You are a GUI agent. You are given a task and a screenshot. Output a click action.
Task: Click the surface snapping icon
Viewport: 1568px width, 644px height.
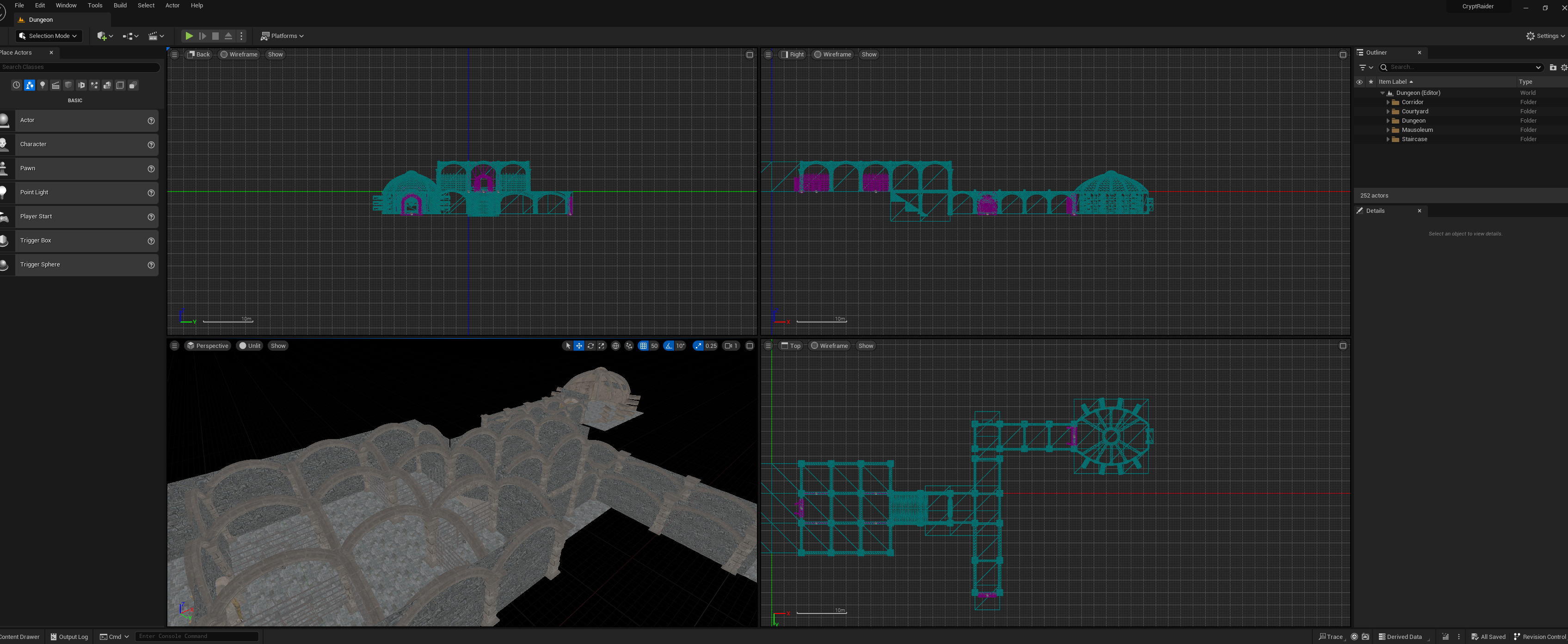pyautogui.click(x=629, y=346)
